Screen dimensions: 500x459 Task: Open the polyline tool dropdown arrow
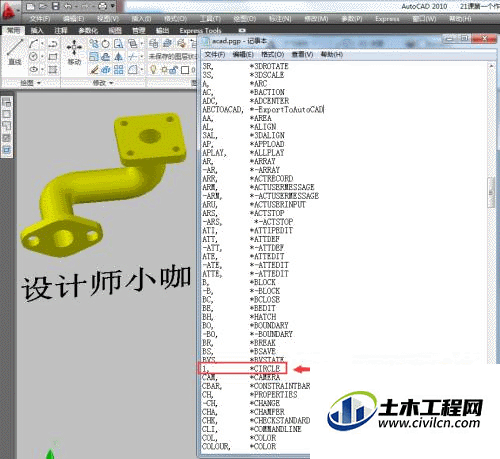click(42, 44)
